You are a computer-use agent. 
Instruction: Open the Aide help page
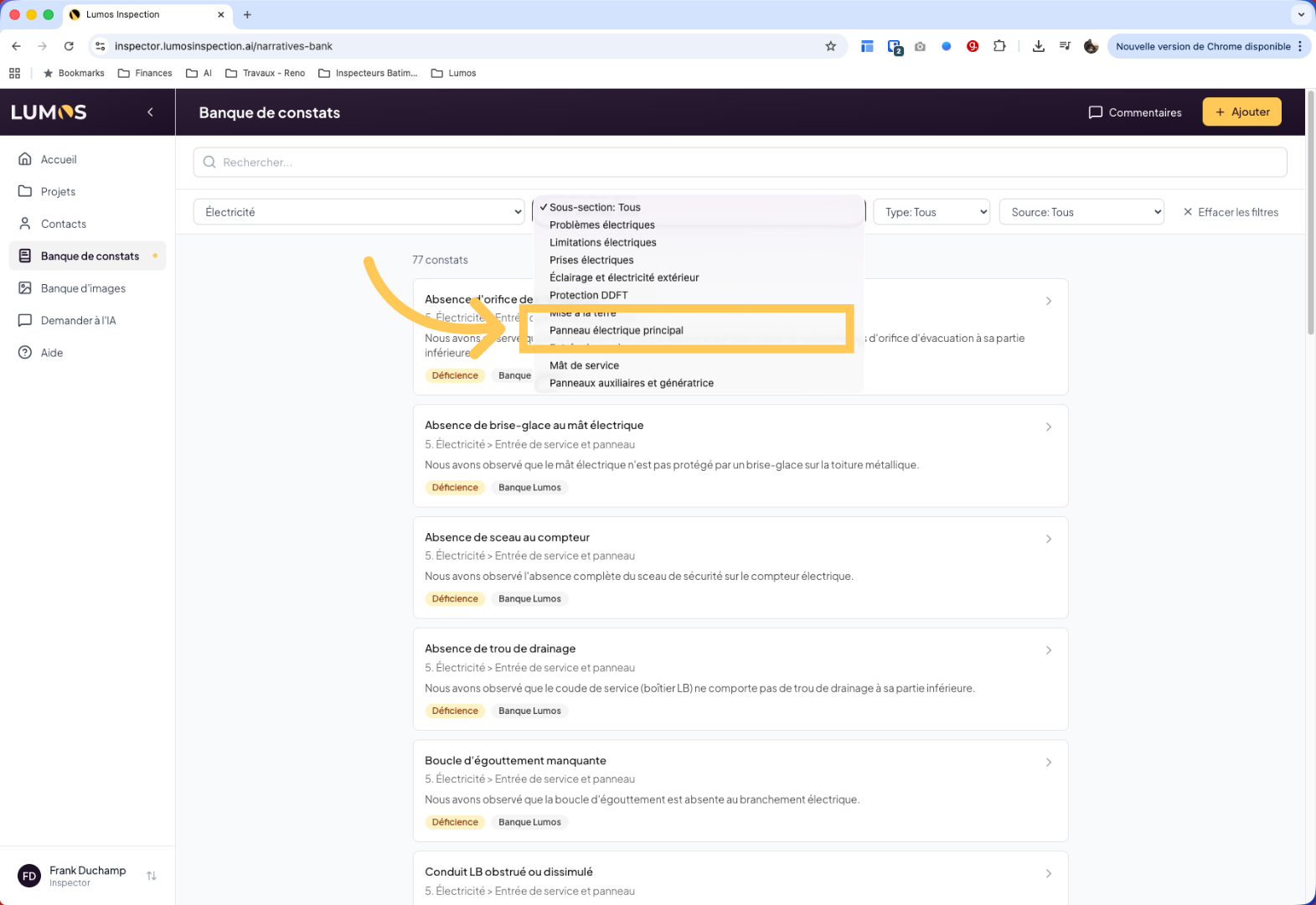[x=52, y=353]
